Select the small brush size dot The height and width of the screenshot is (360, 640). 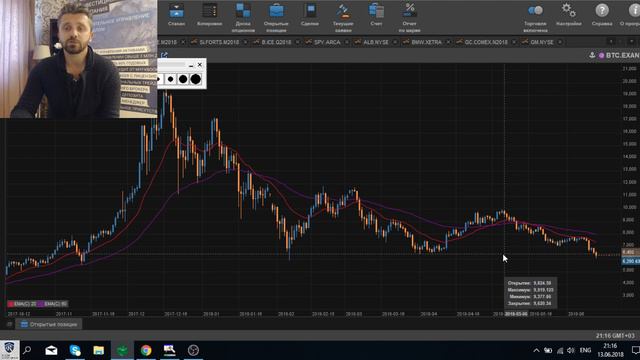point(170,79)
